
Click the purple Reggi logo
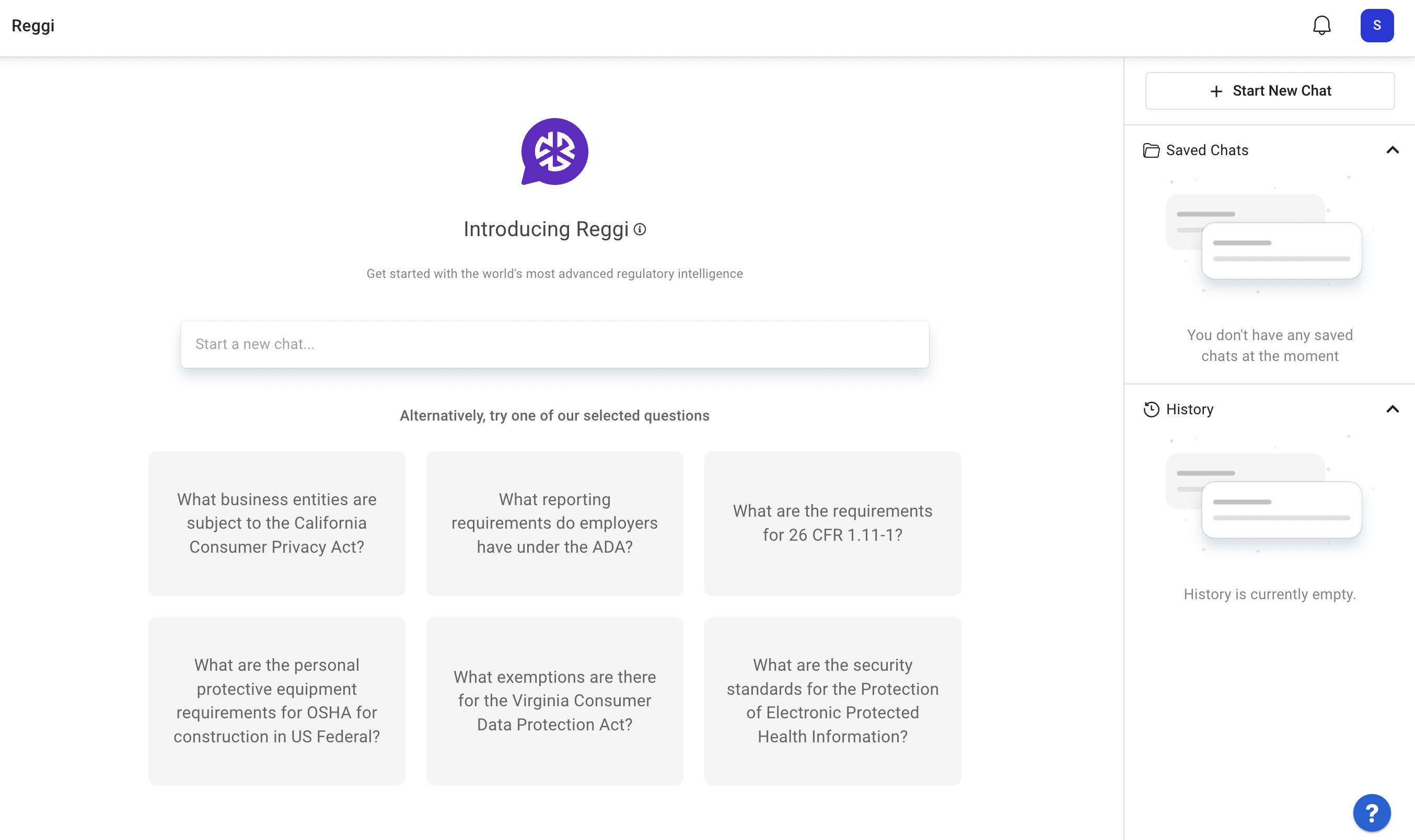point(554,151)
